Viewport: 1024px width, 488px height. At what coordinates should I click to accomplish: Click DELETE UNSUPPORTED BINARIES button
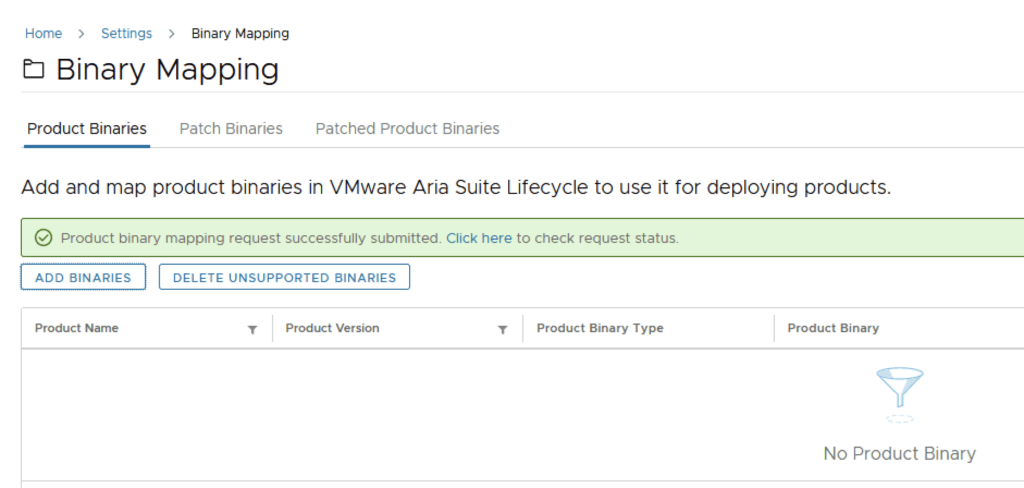pos(284,277)
